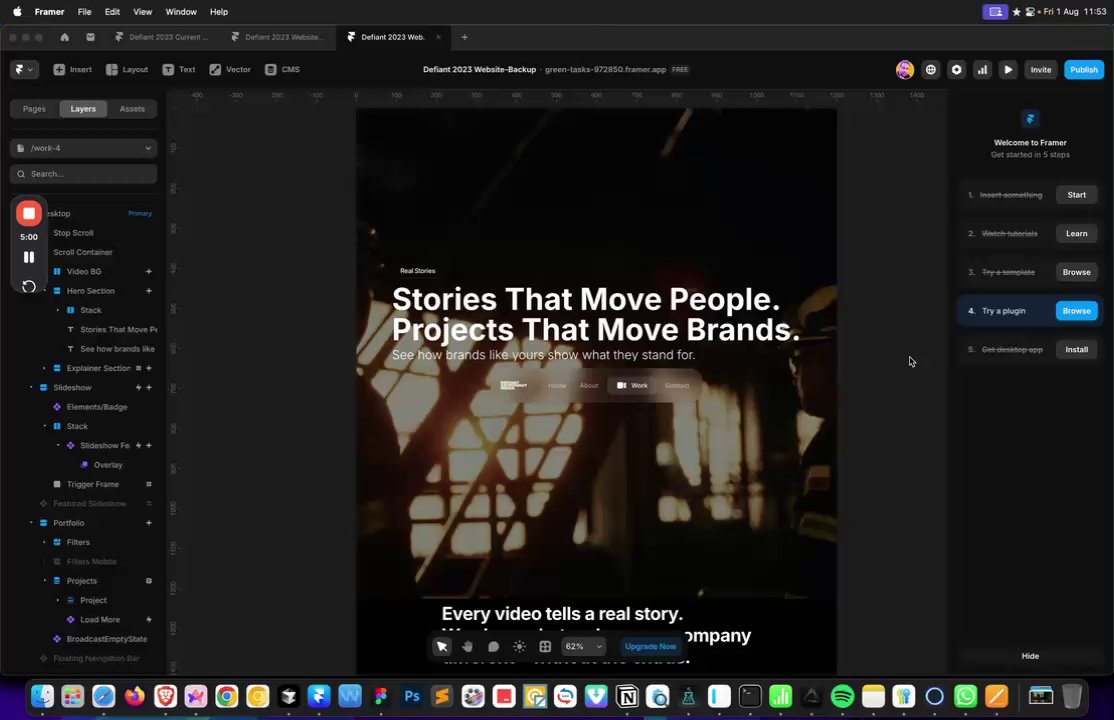Click Browse button for Try a template
Screen dimensions: 1114x720
(x=1076, y=272)
